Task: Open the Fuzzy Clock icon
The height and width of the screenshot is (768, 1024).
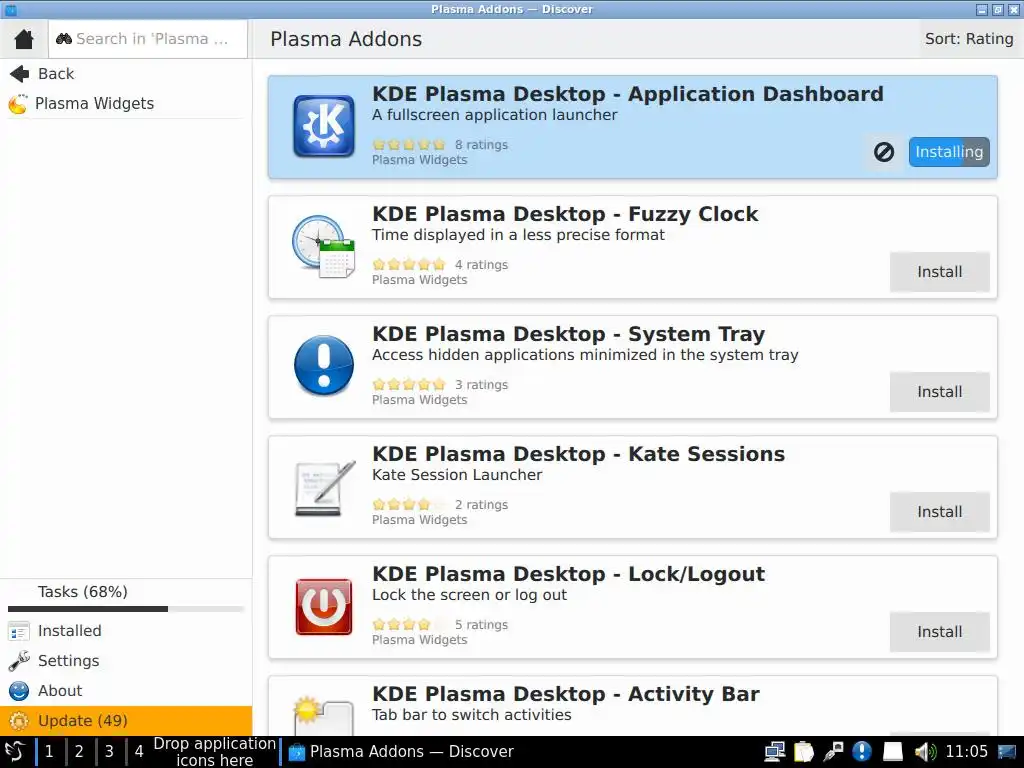Action: point(324,246)
